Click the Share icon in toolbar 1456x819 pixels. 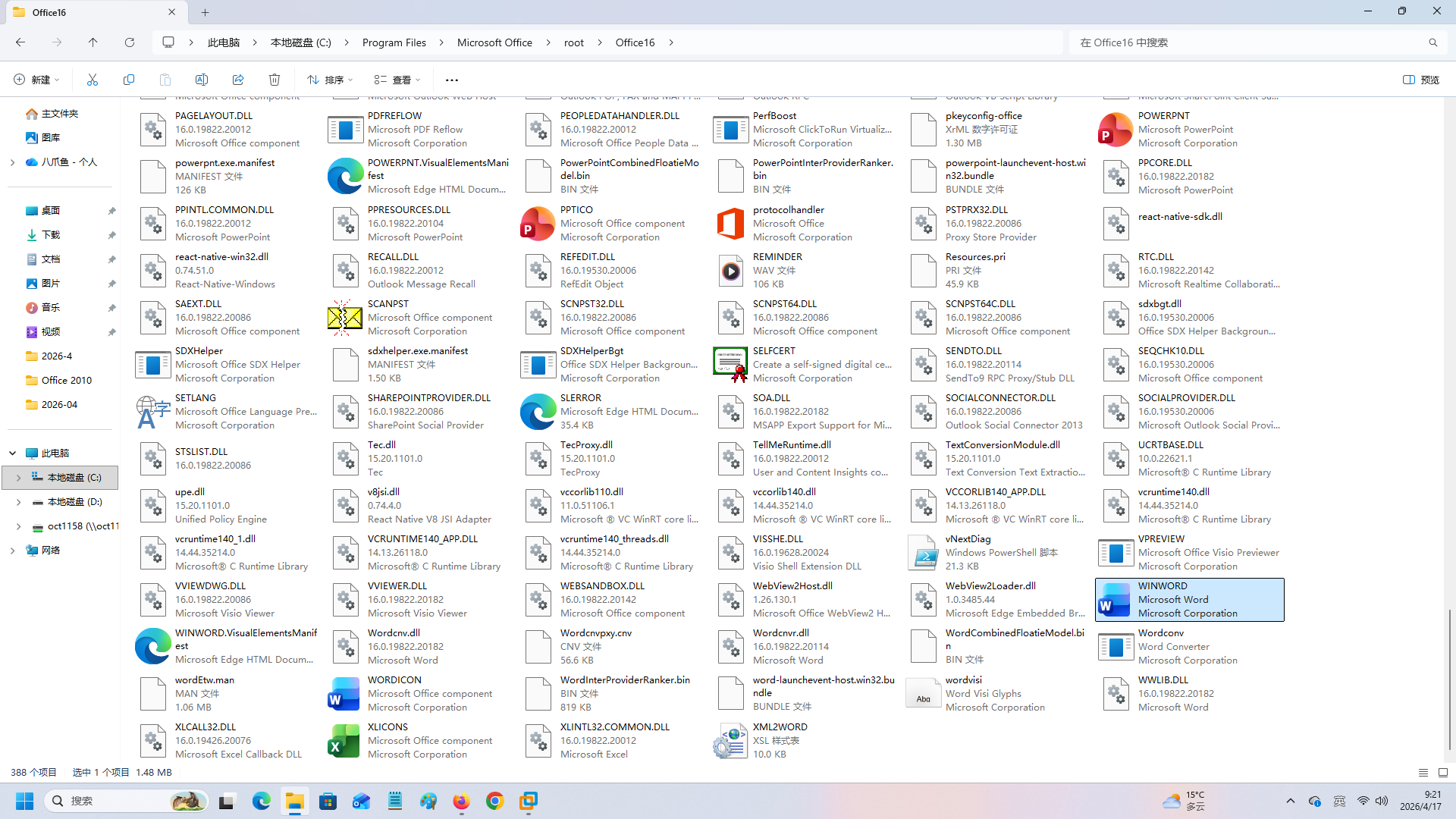pos(238,80)
